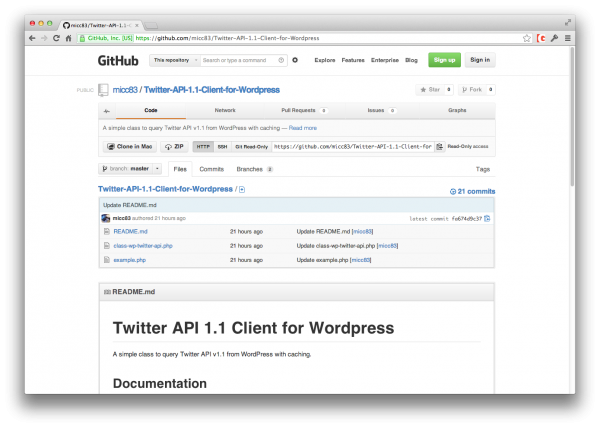Bookmark page with star icon

click(527, 38)
